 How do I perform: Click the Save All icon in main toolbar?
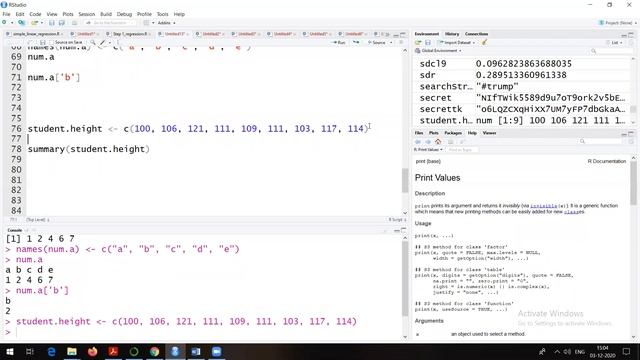point(62,23)
